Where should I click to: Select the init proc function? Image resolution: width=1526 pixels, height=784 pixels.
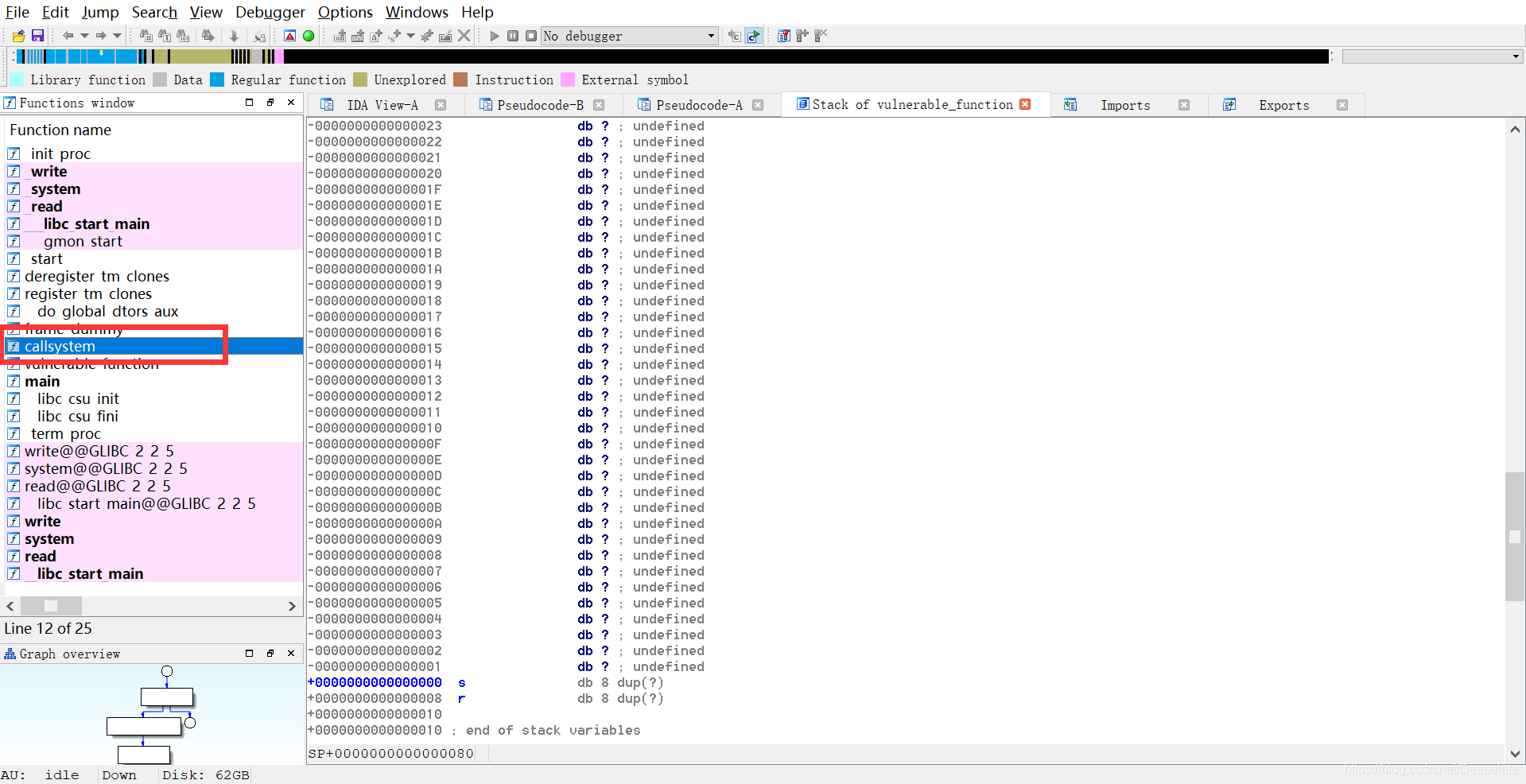coord(153,153)
